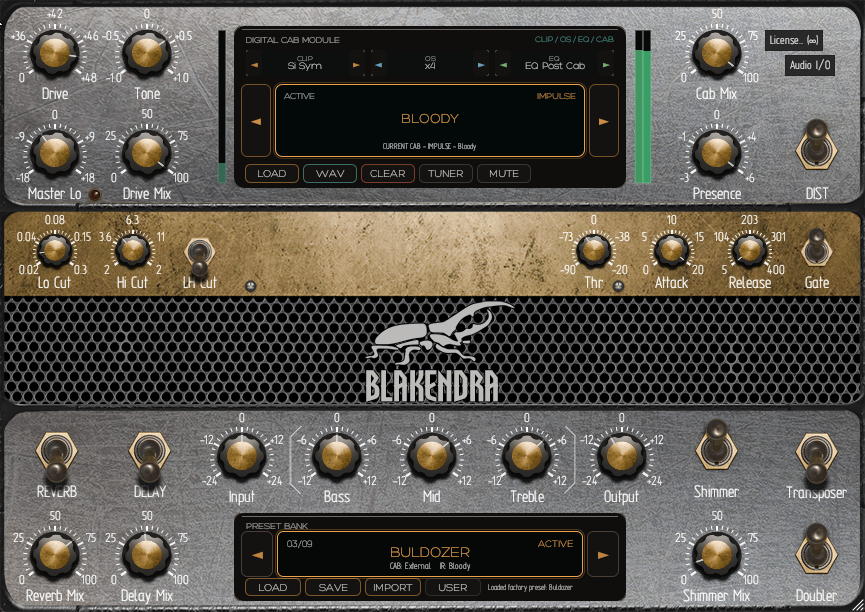Open the TUNER
The image size is (865, 612).
coord(446,173)
